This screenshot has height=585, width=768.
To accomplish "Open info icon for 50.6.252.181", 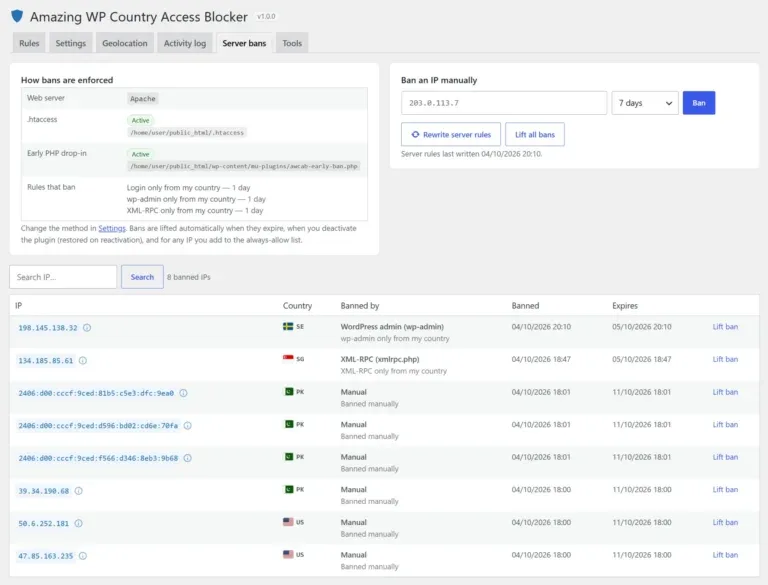I will tap(78, 523).
